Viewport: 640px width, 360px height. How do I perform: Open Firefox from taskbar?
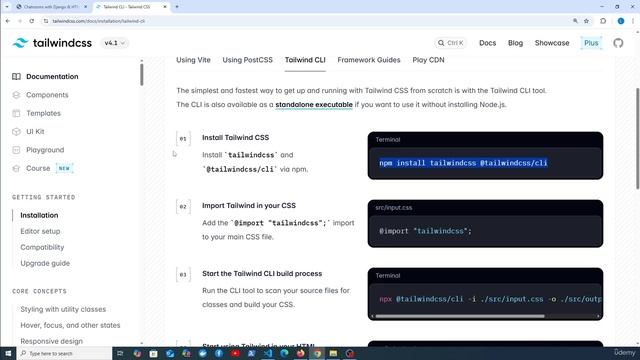pyautogui.click(x=300, y=353)
